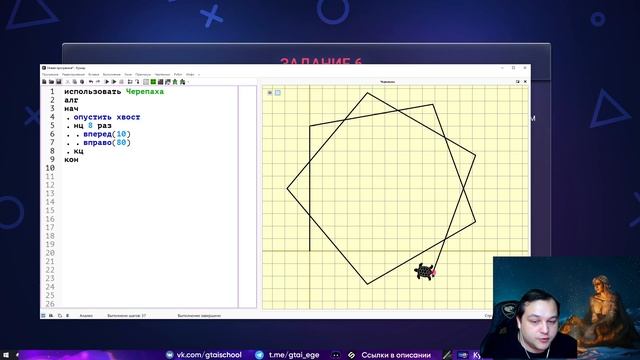This screenshot has width=640, height=360.
Task: Click the Redo arrow icon
Action: 98,82
